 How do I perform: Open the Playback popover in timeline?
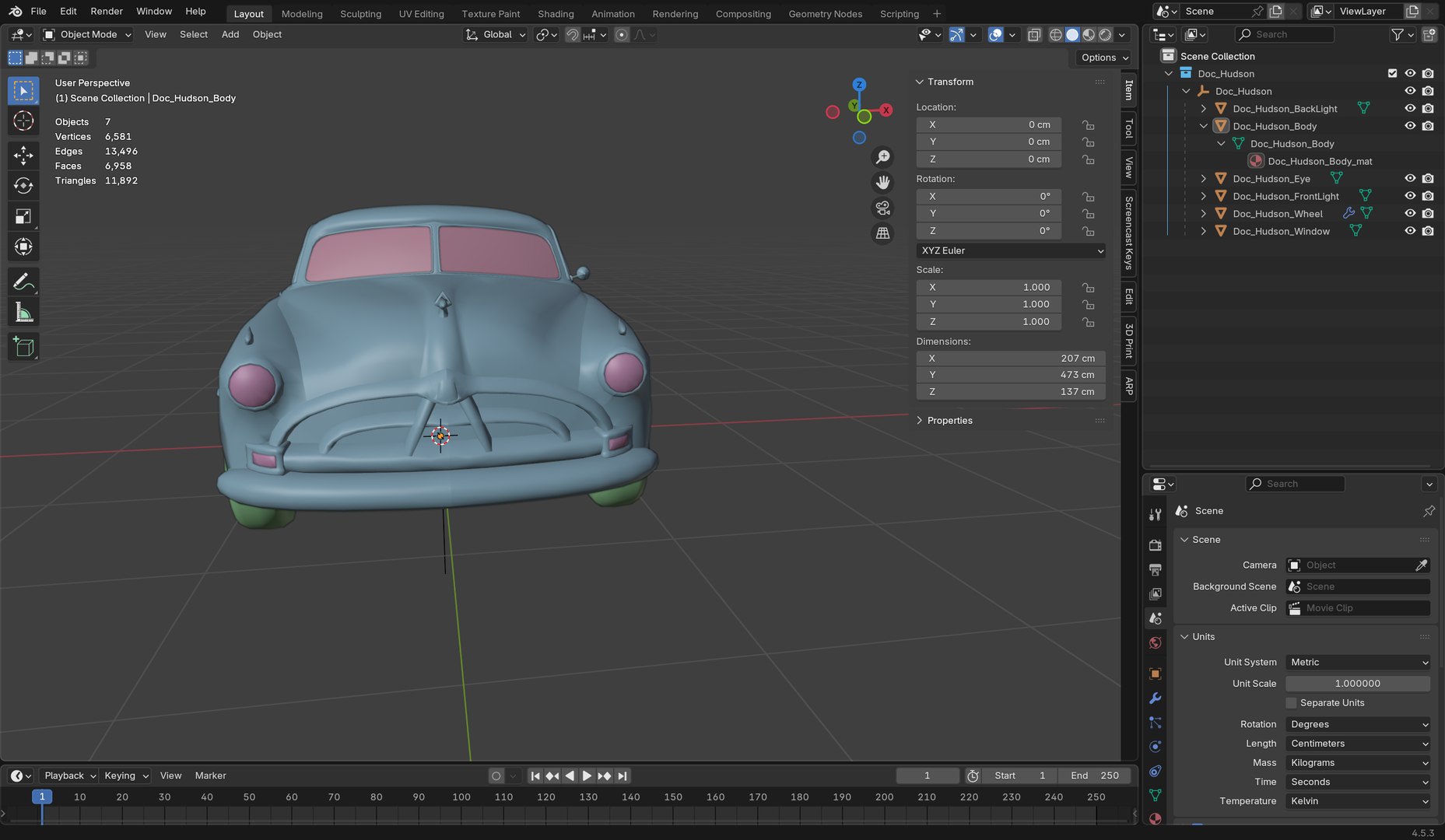tap(69, 776)
